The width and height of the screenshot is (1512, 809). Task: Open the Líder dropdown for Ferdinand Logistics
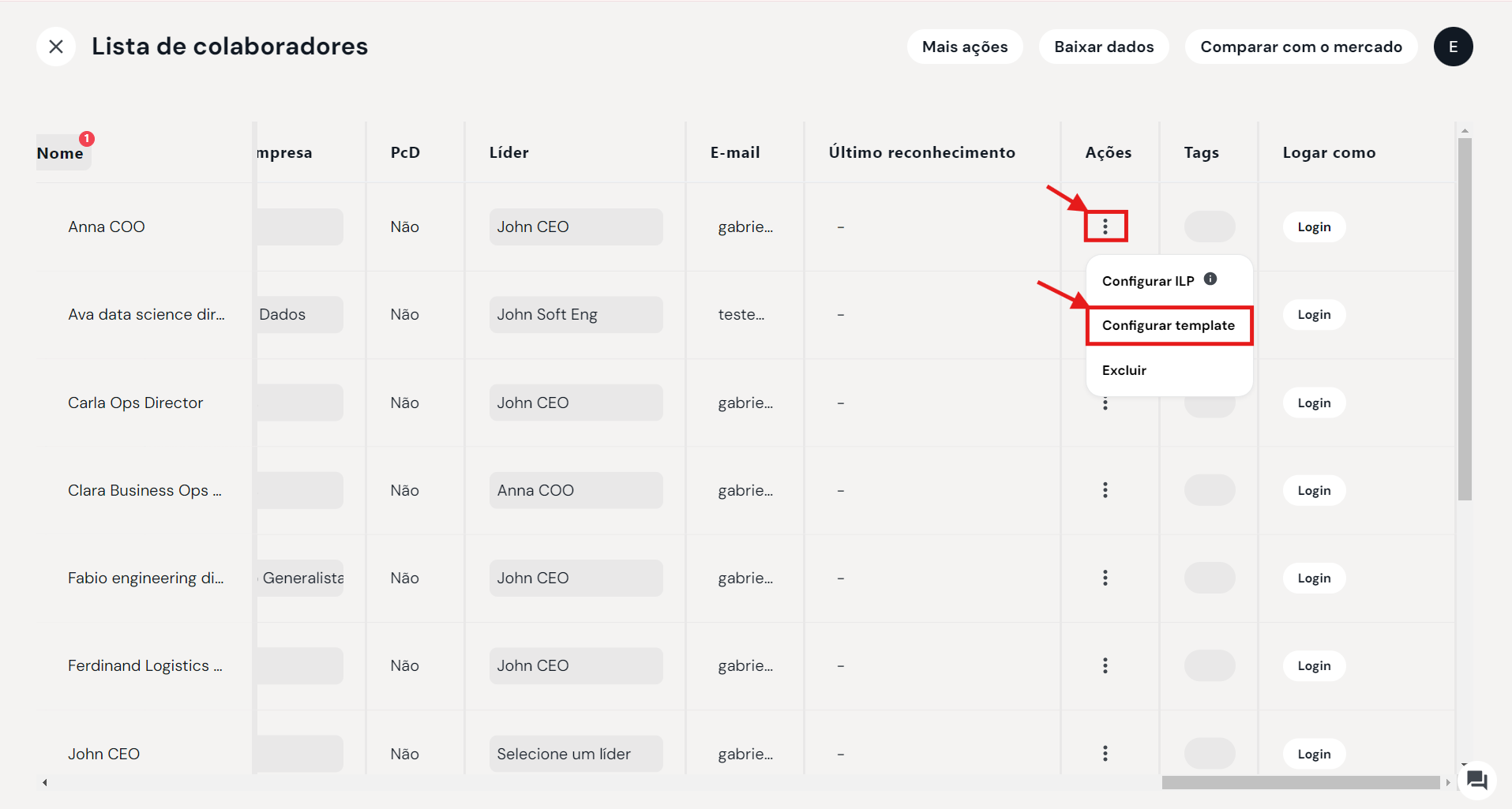[576, 665]
